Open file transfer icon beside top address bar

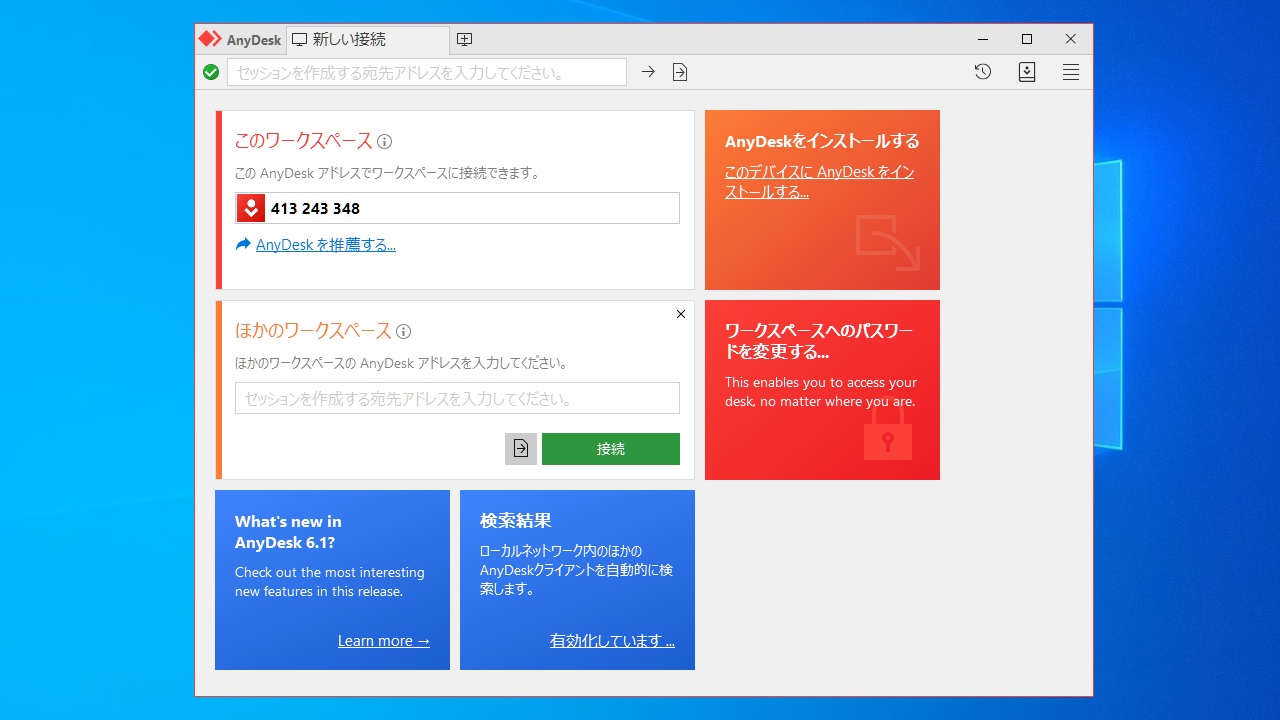(680, 72)
